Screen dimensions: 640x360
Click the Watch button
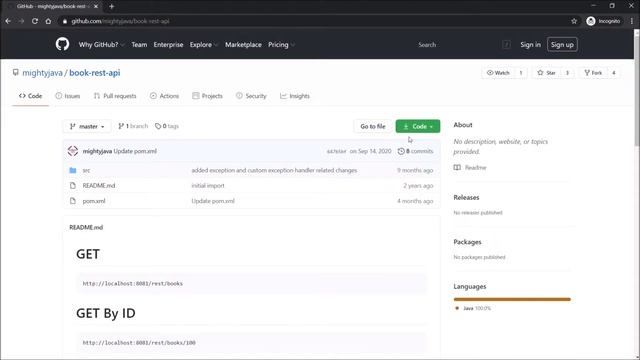(498, 73)
